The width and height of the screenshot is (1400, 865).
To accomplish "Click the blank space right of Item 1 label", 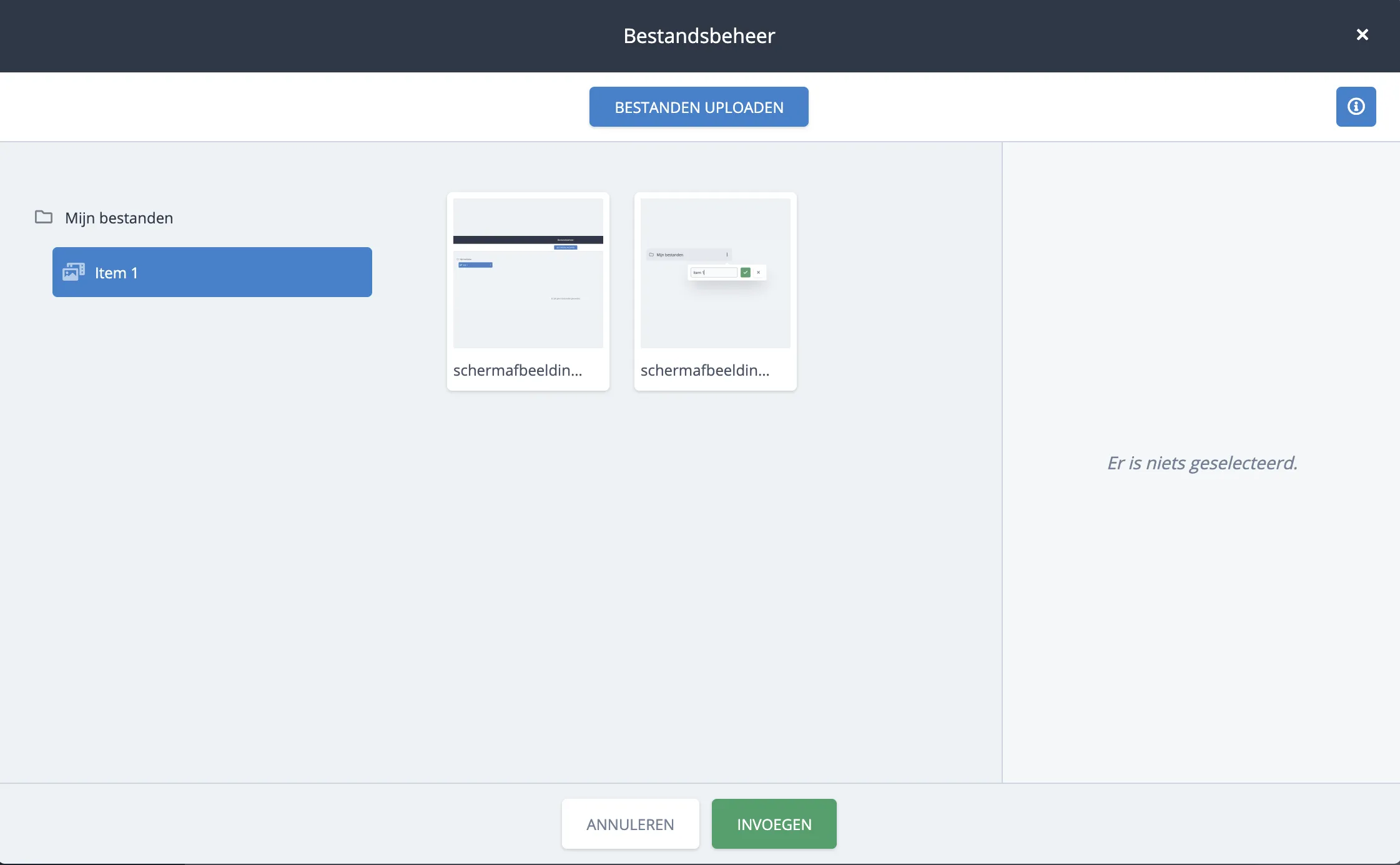I will 262,272.
